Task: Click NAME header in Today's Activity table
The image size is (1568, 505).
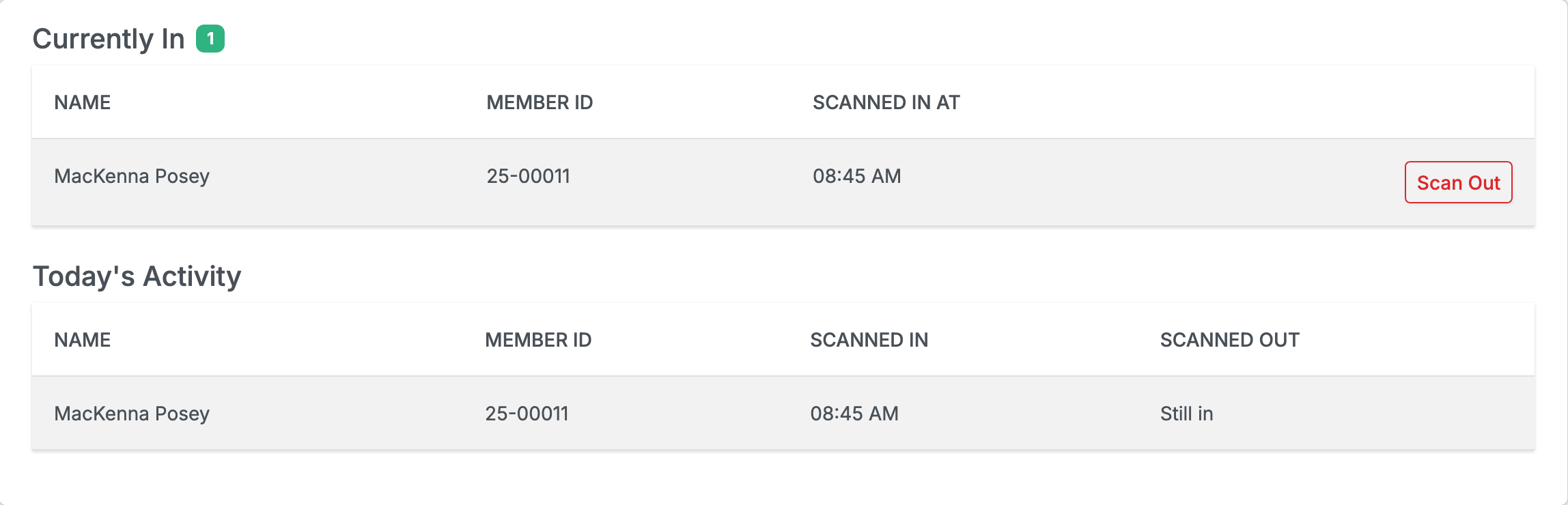Action: coord(82,340)
